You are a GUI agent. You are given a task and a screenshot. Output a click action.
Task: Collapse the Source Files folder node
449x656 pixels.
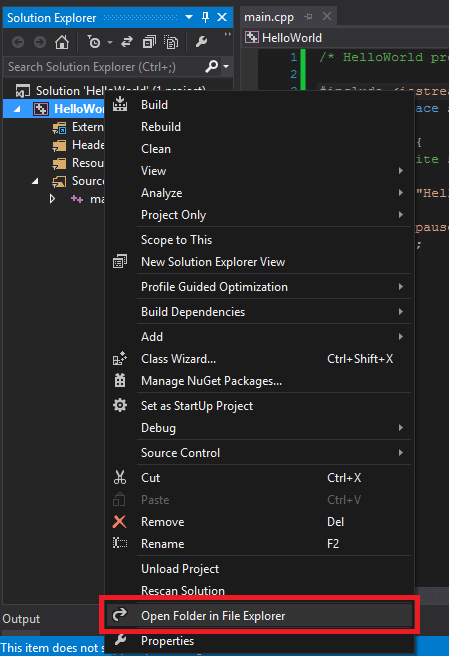[36, 181]
